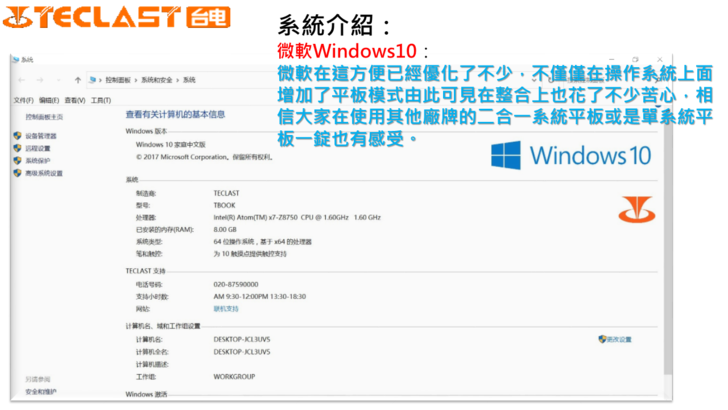This screenshot has height=410, width=728.
Task: Click workgroup value WORKGROUP
Action: click(x=234, y=377)
